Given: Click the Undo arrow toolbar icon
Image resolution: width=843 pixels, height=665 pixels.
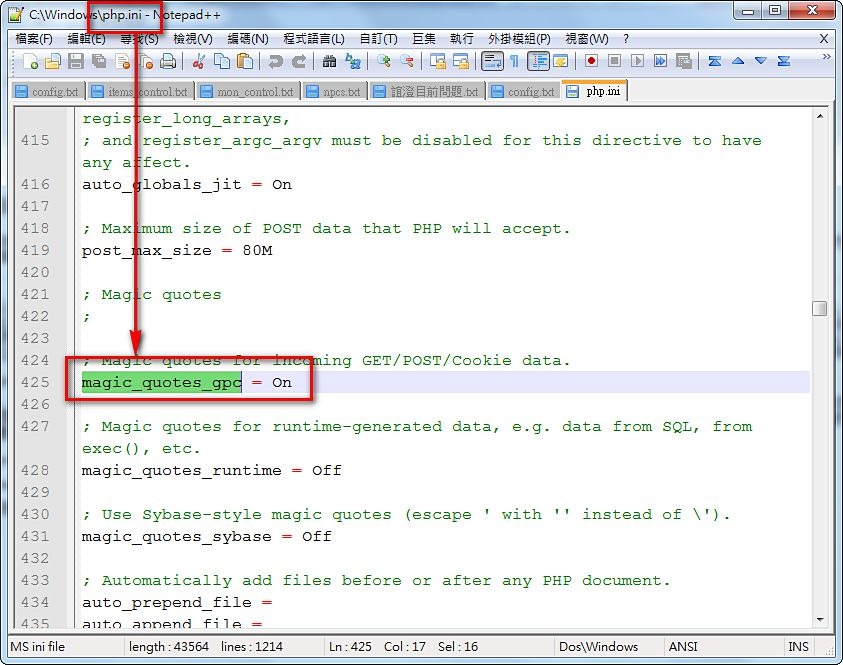Looking at the screenshot, I should click(276, 61).
